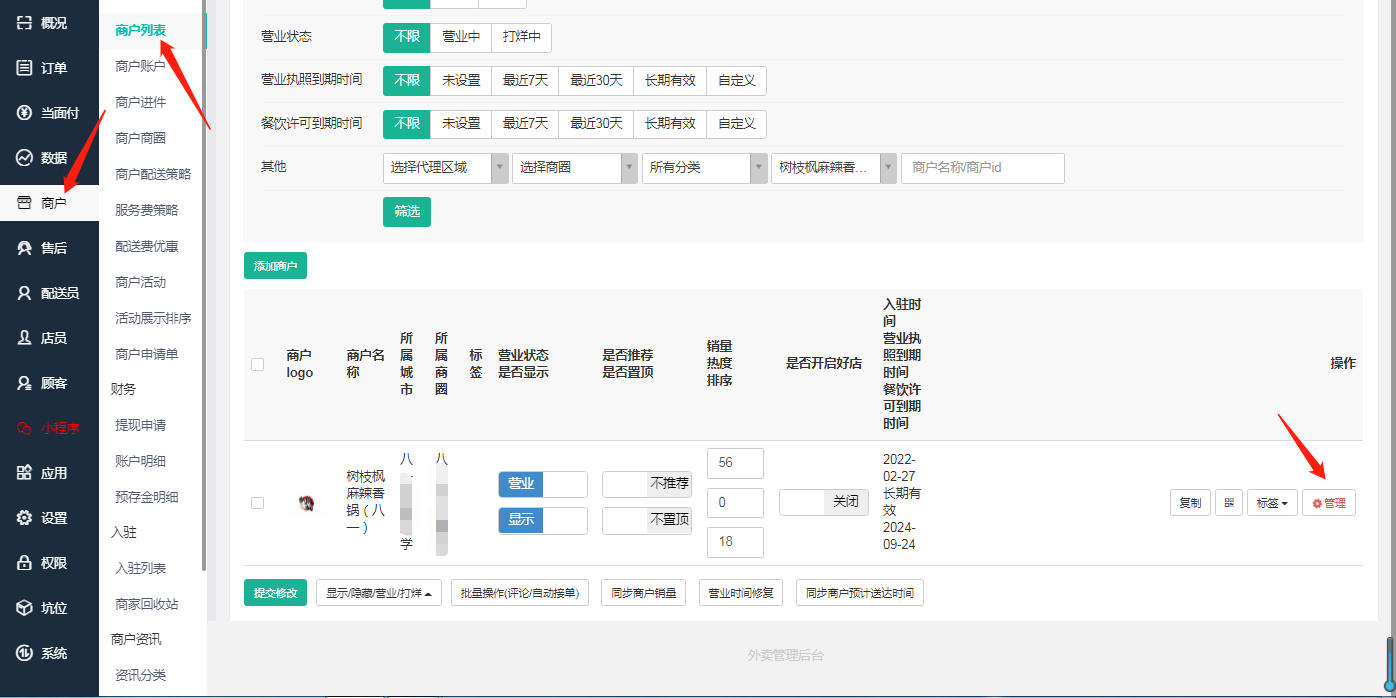1396x698 pixels.
Task: Expand the 标签 tag dropdown button
Action: pos(1271,503)
